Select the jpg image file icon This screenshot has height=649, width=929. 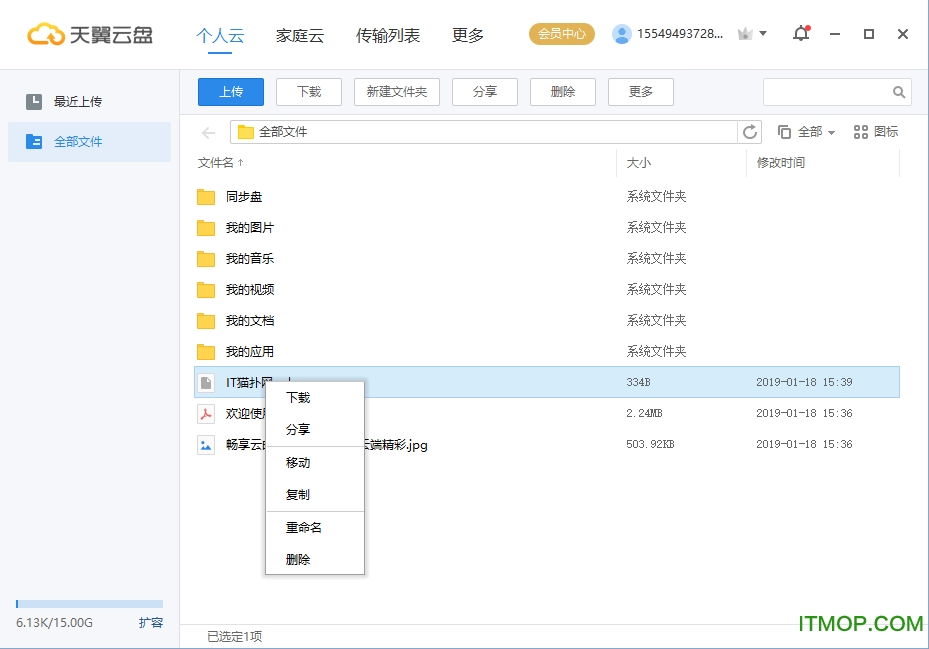point(206,445)
